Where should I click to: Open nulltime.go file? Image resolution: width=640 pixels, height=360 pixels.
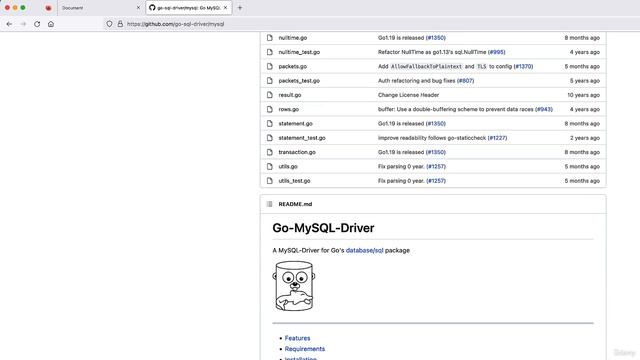pyautogui.click(x=293, y=38)
